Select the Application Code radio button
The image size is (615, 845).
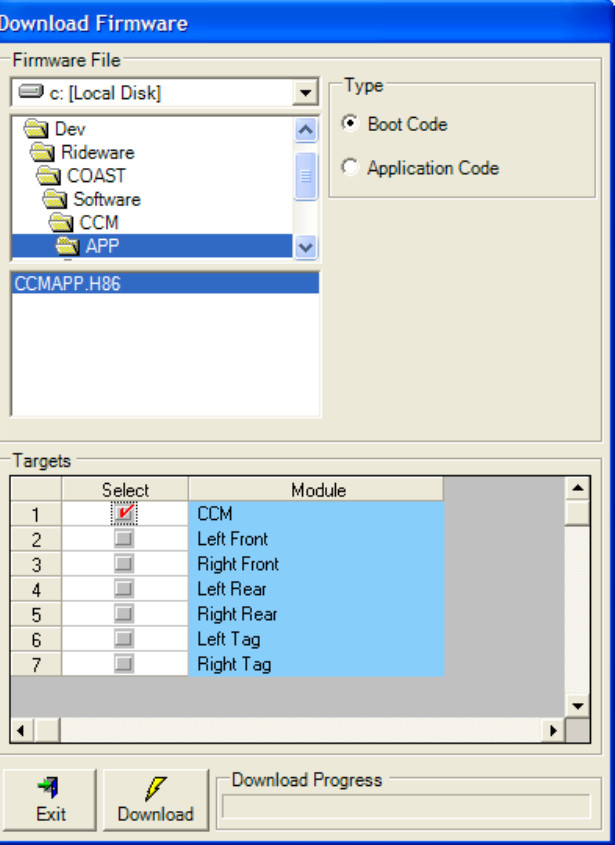[350, 167]
